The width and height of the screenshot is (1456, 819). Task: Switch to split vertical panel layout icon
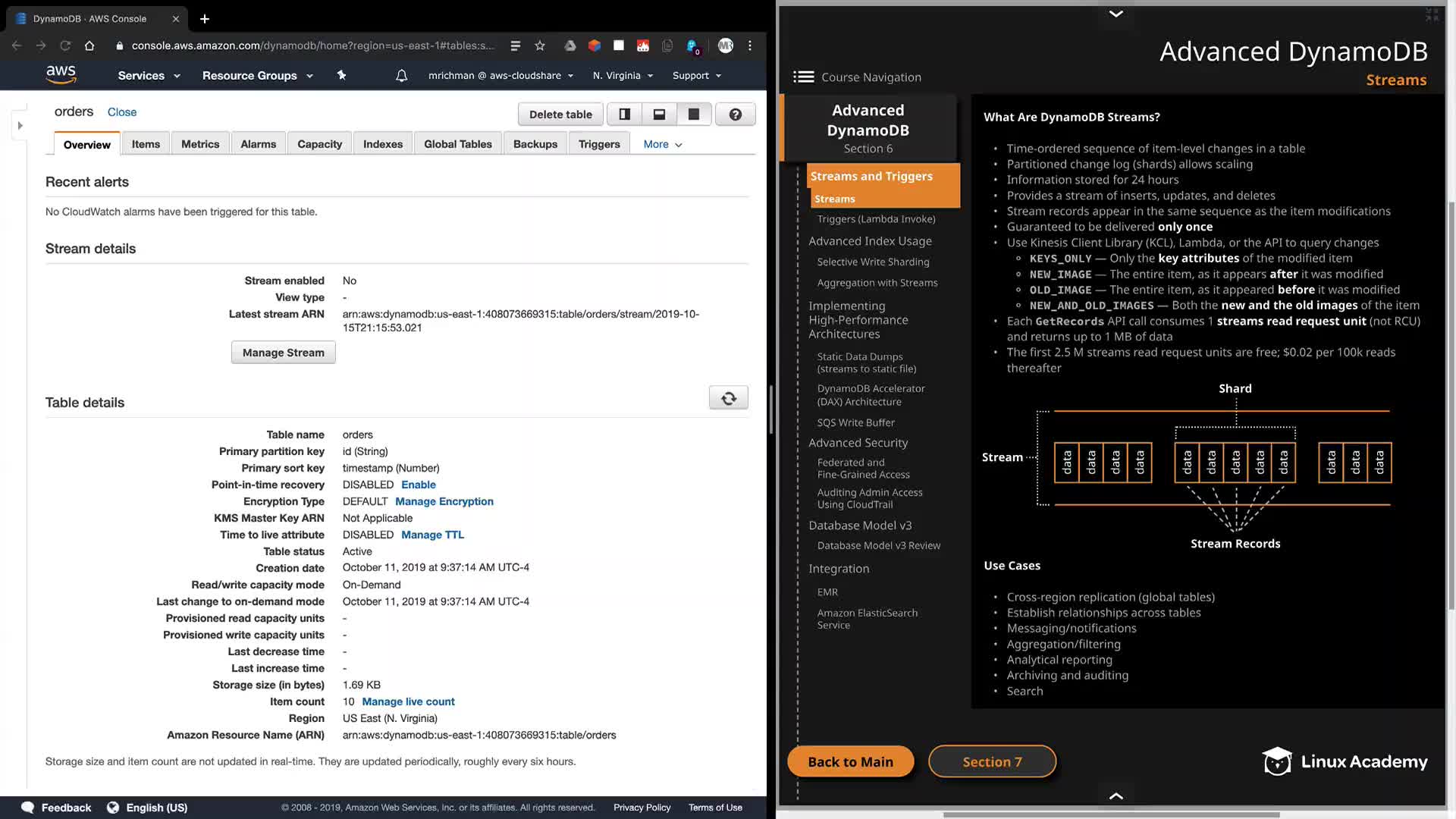click(624, 115)
